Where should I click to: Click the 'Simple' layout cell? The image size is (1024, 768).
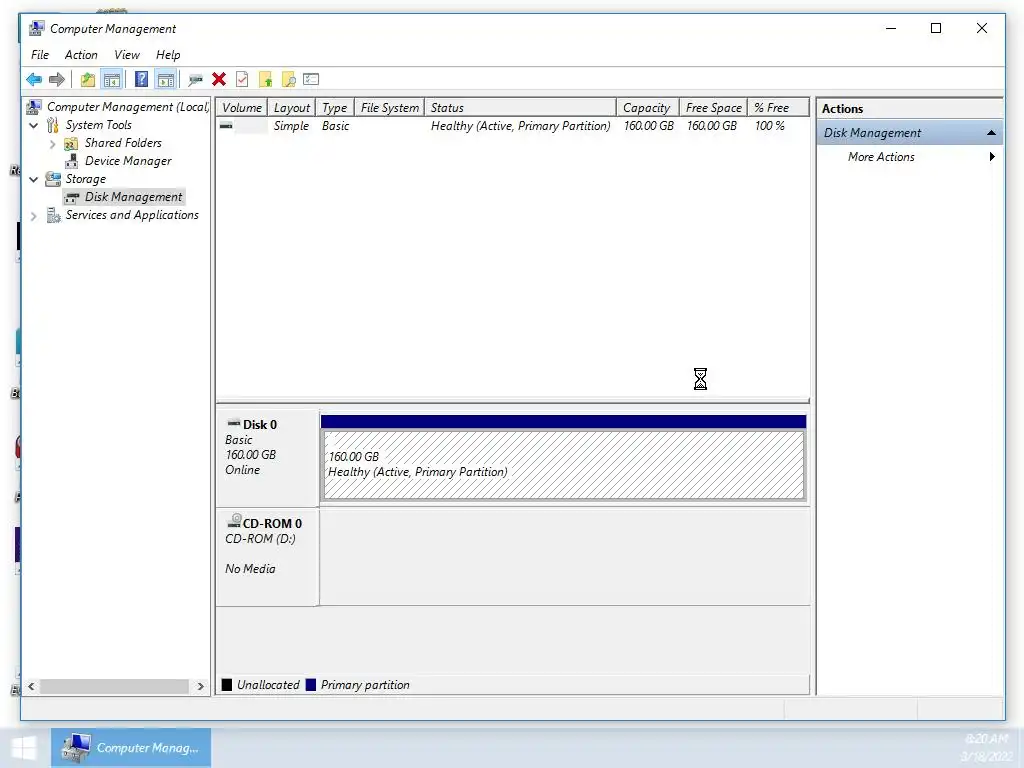point(291,126)
